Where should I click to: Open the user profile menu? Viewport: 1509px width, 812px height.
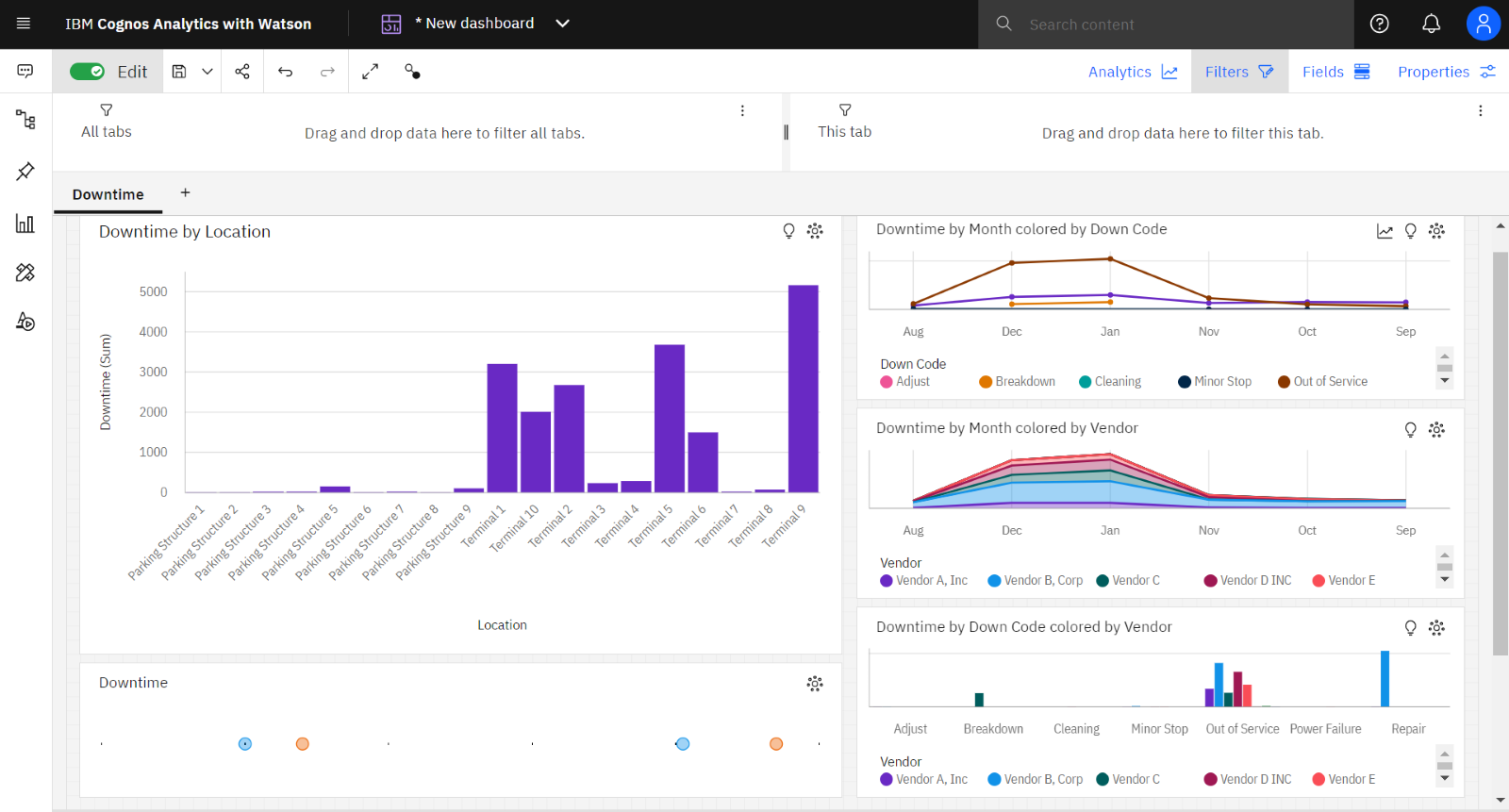[x=1484, y=24]
